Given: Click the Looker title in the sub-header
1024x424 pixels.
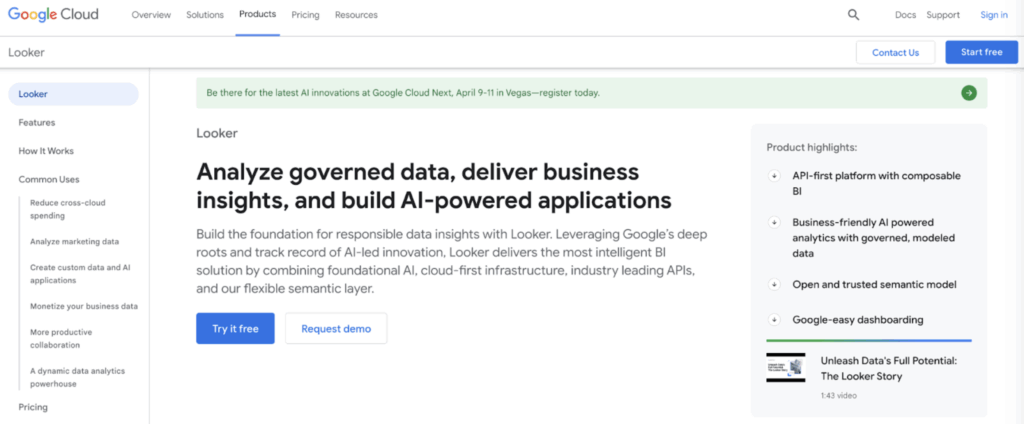Looking at the screenshot, I should (26, 53).
